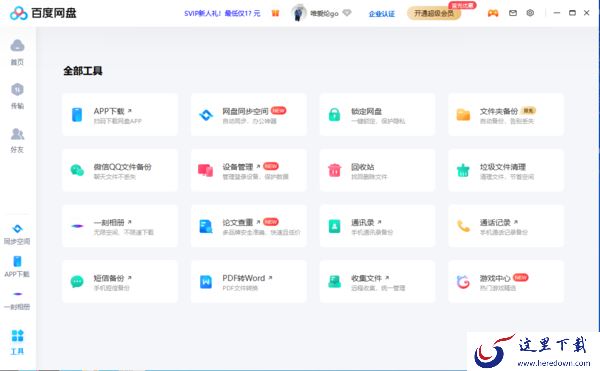
Task: Click the green basket icon for 垃圾文件清理
Action: pyautogui.click(x=463, y=170)
